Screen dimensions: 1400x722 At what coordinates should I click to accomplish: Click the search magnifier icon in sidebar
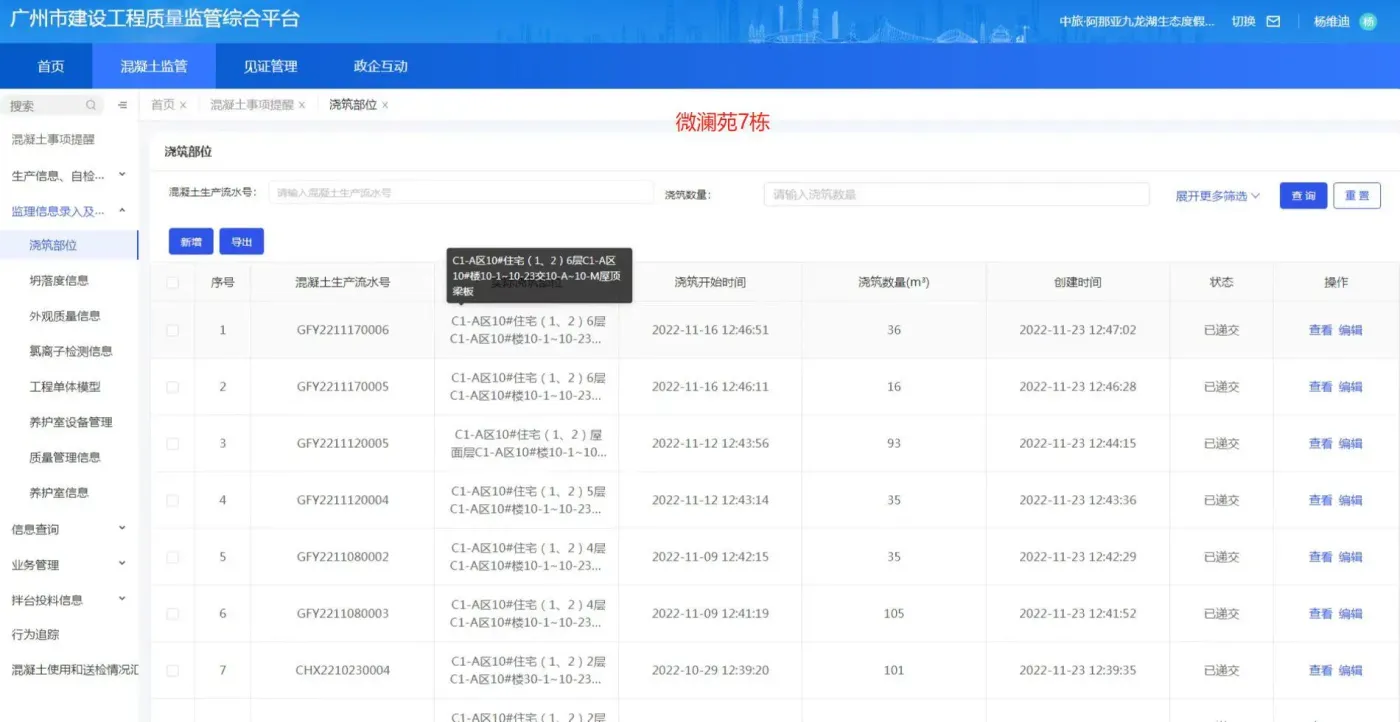coord(91,105)
